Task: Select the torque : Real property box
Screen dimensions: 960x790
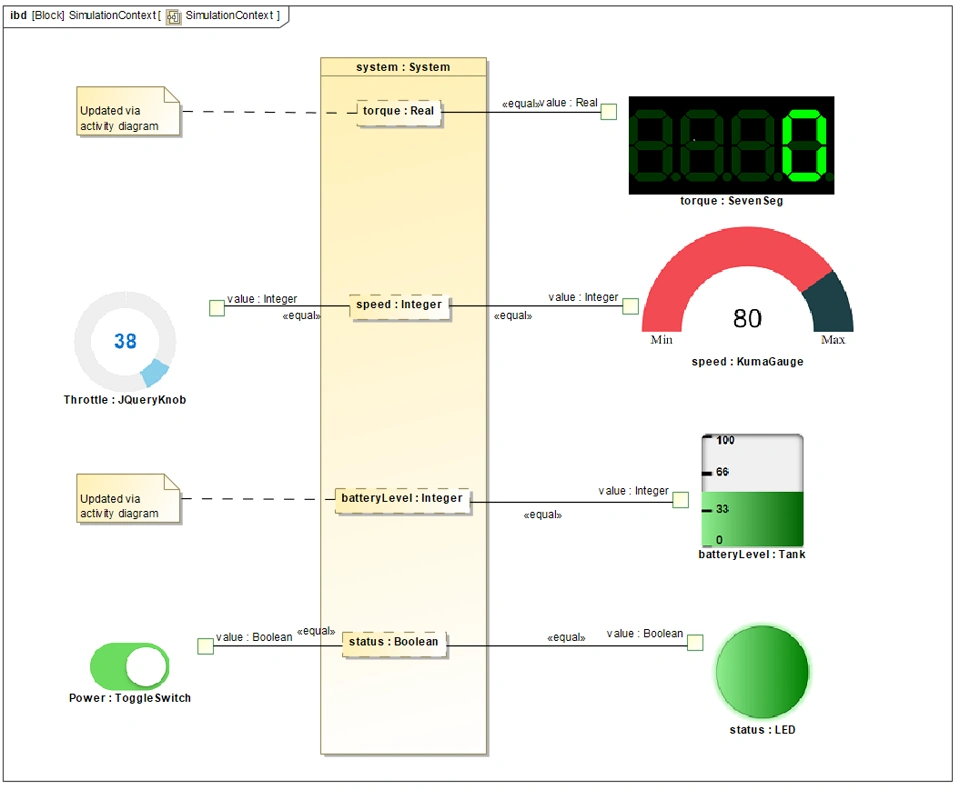Action: (399, 113)
